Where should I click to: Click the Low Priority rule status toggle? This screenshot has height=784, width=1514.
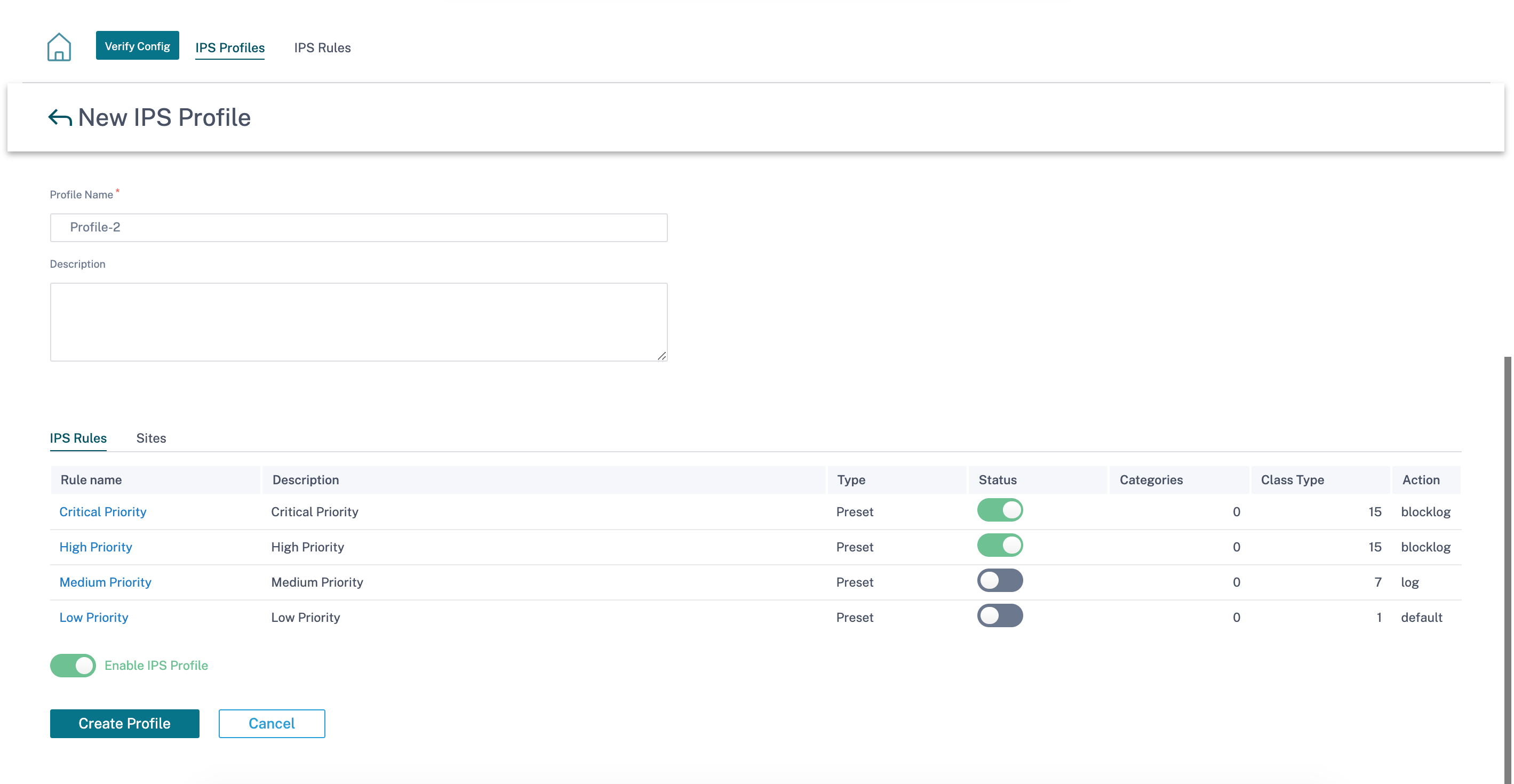(1000, 616)
